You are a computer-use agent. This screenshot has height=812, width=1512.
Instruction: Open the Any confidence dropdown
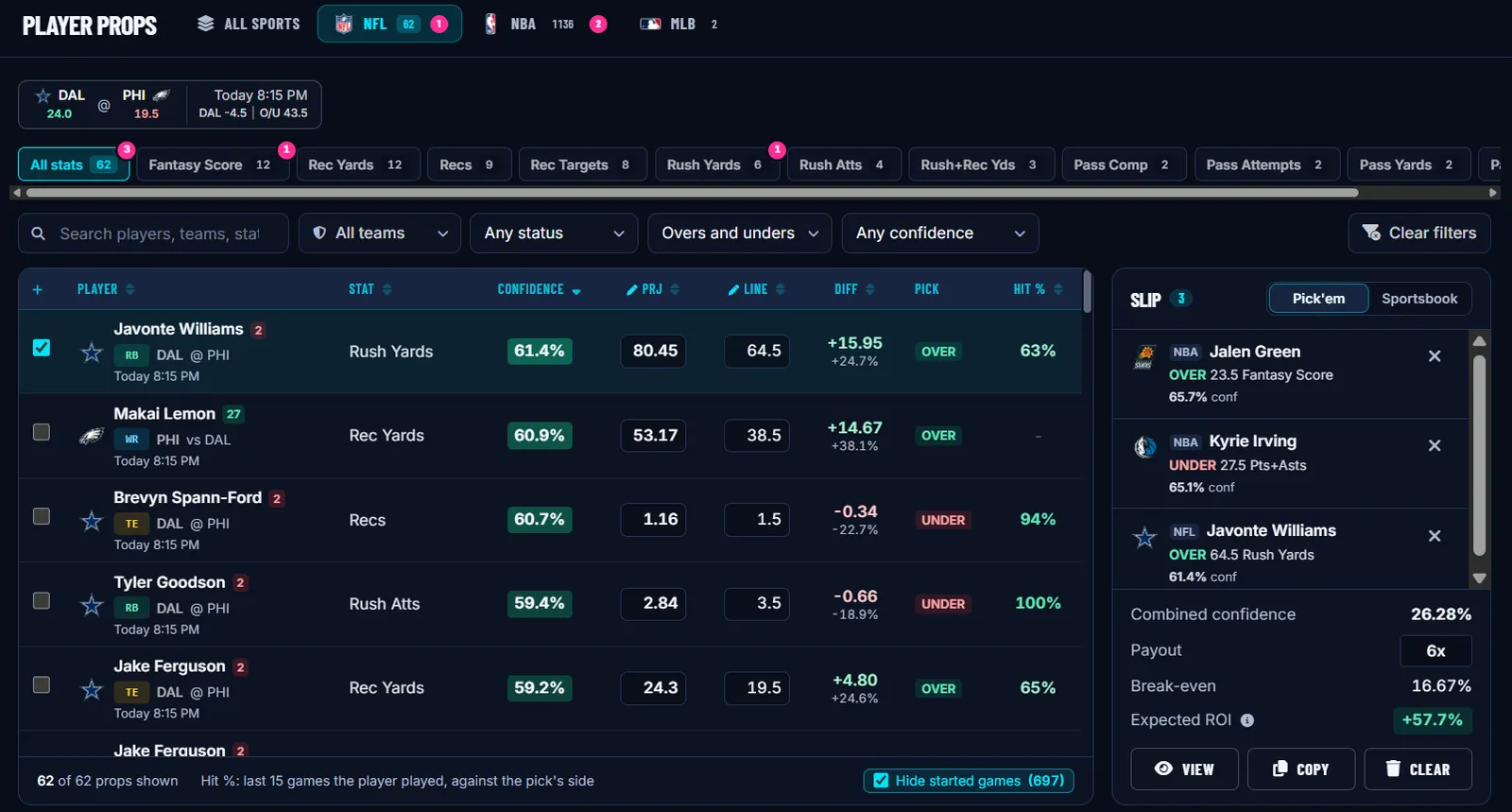pyautogui.click(x=940, y=233)
